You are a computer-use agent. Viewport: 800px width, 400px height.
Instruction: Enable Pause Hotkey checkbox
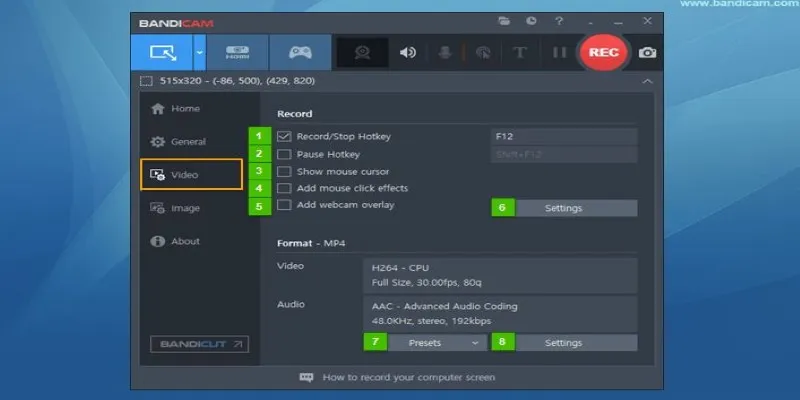284,154
